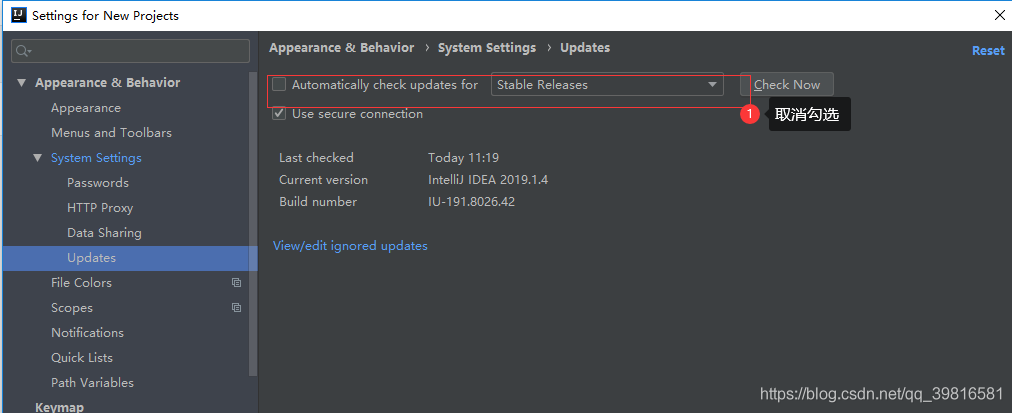Close the Settings for New Projects dialog

tap(999, 16)
